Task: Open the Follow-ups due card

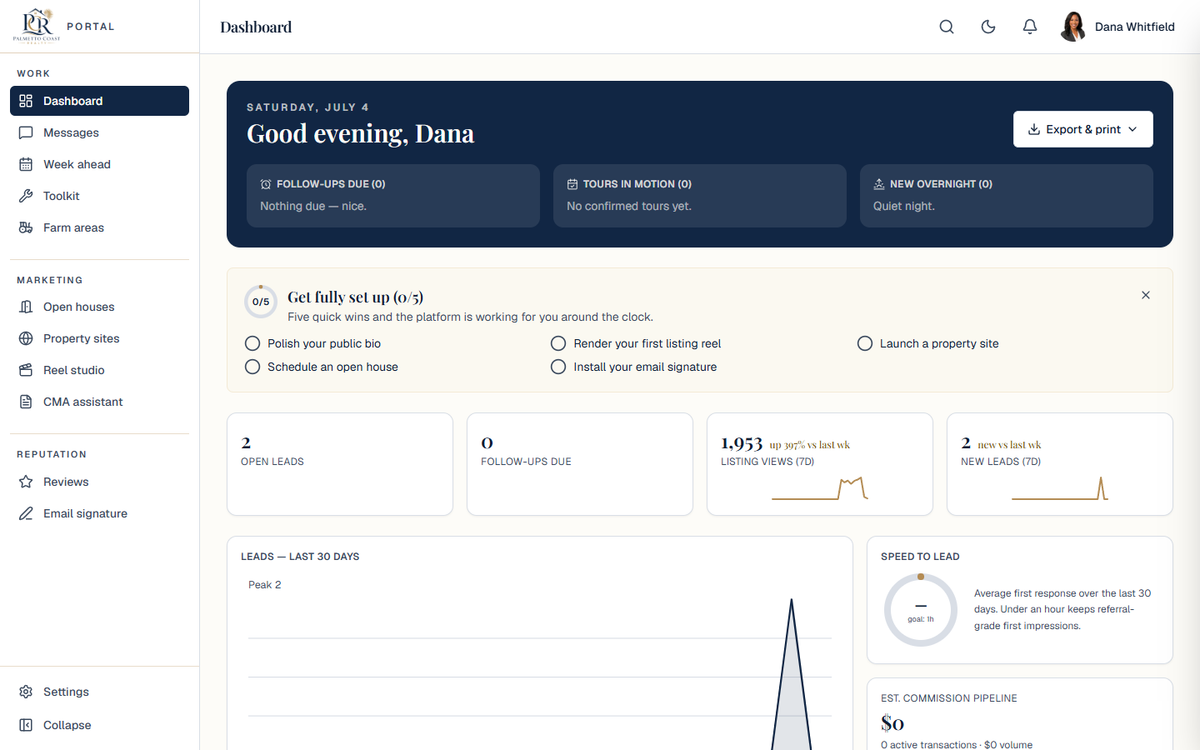Action: [x=393, y=196]
